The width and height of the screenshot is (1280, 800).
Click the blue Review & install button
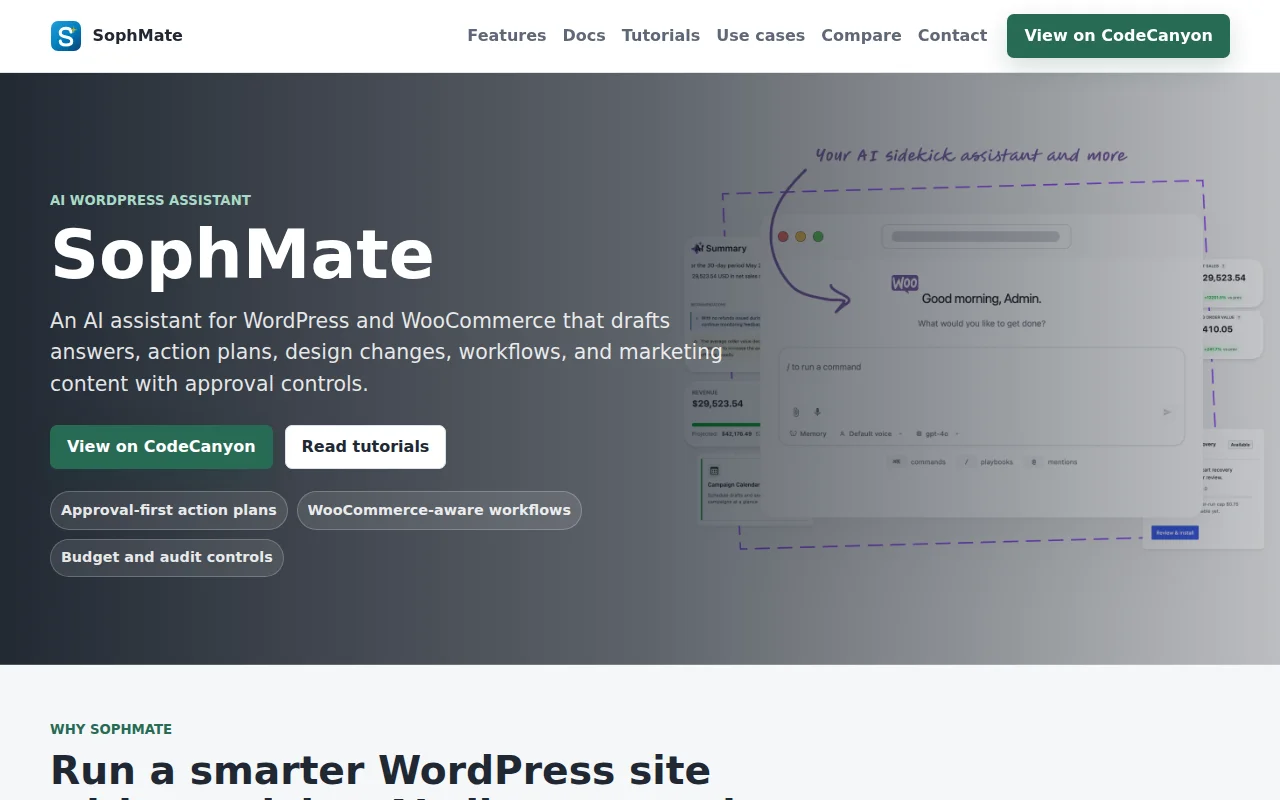[1175, 533]
